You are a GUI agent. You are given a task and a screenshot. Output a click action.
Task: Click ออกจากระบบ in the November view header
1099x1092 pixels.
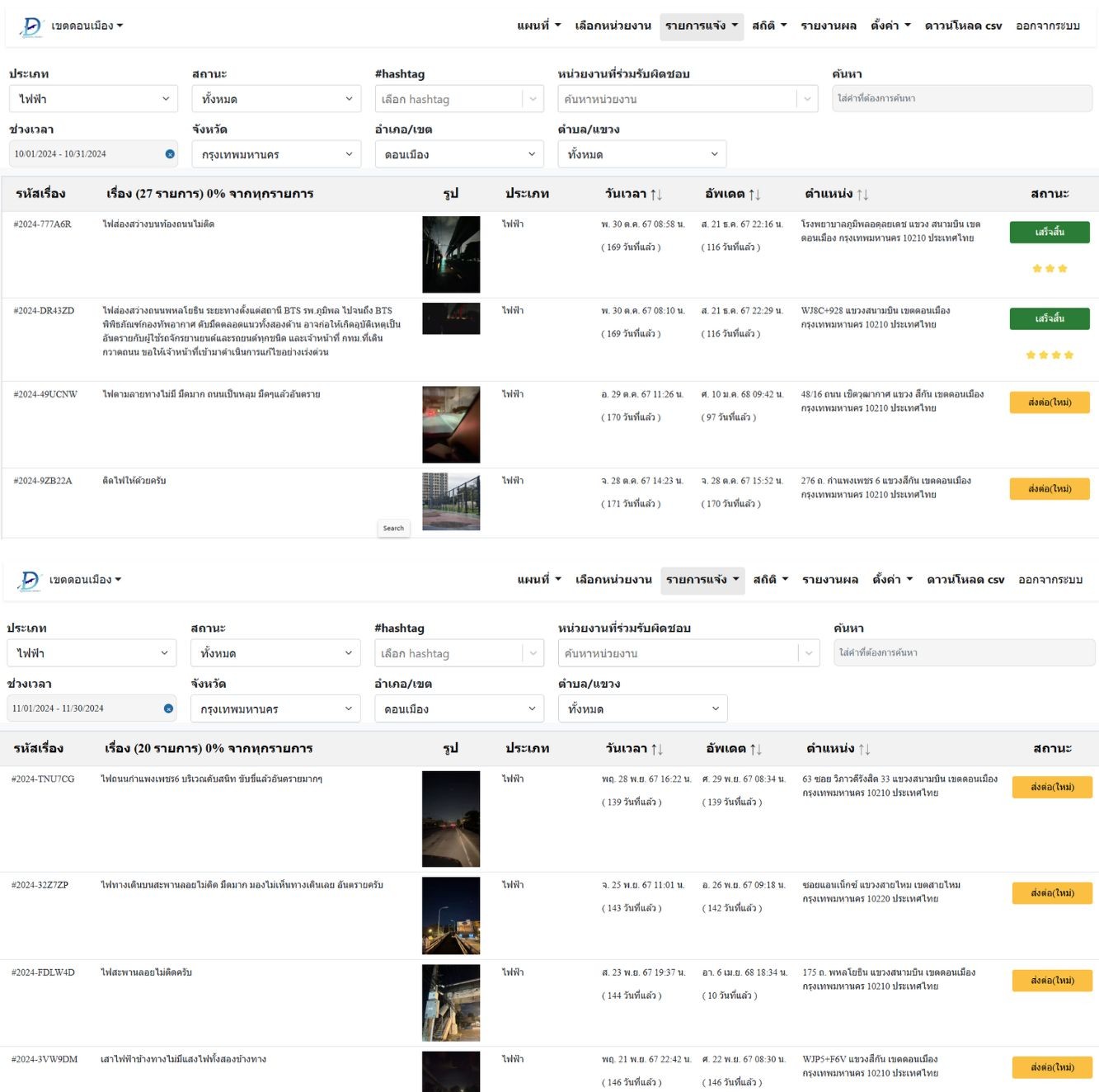1050,580
